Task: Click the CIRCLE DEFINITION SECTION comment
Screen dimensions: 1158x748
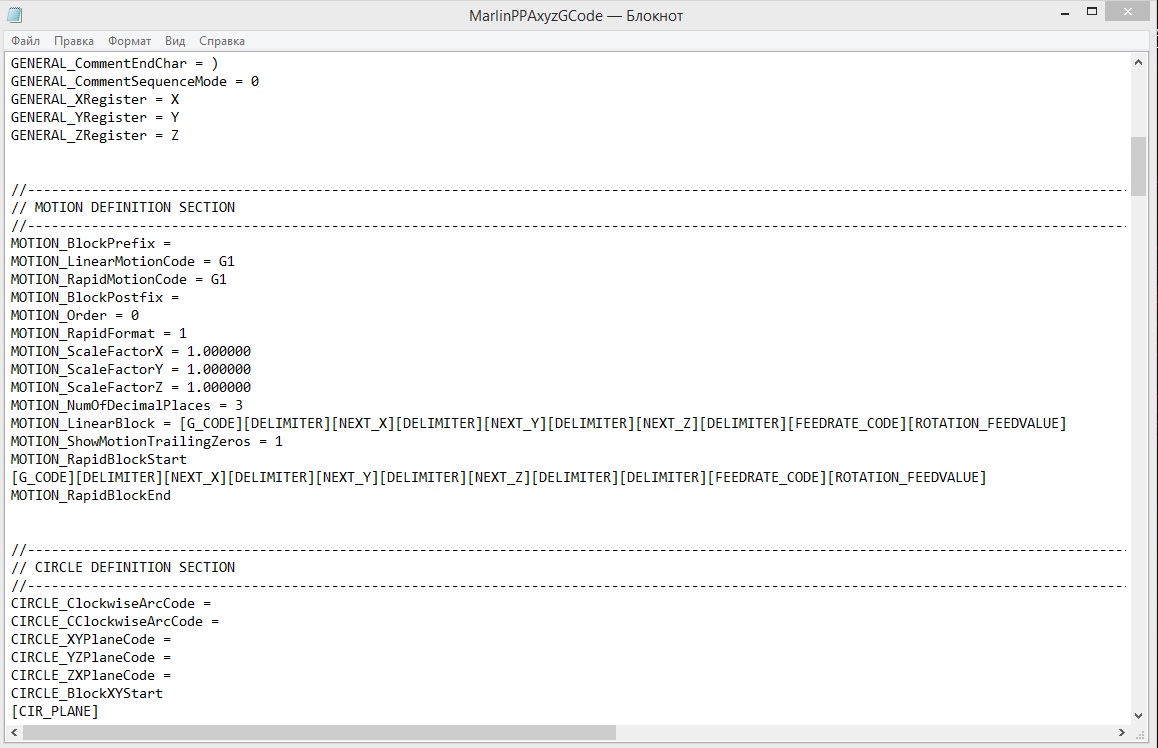Action: (123, 568)
